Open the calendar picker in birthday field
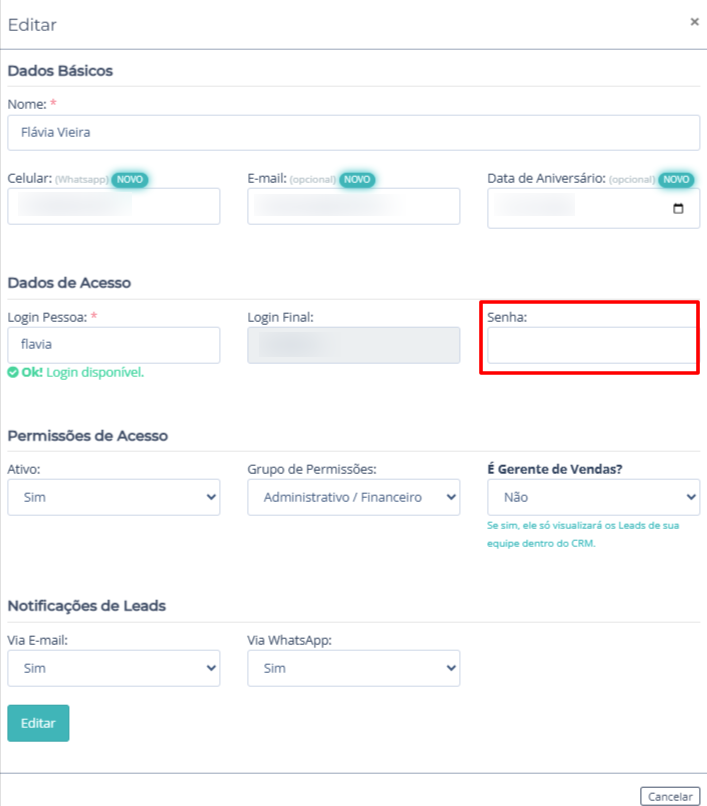Screen dimensions: 707x806 679,209
